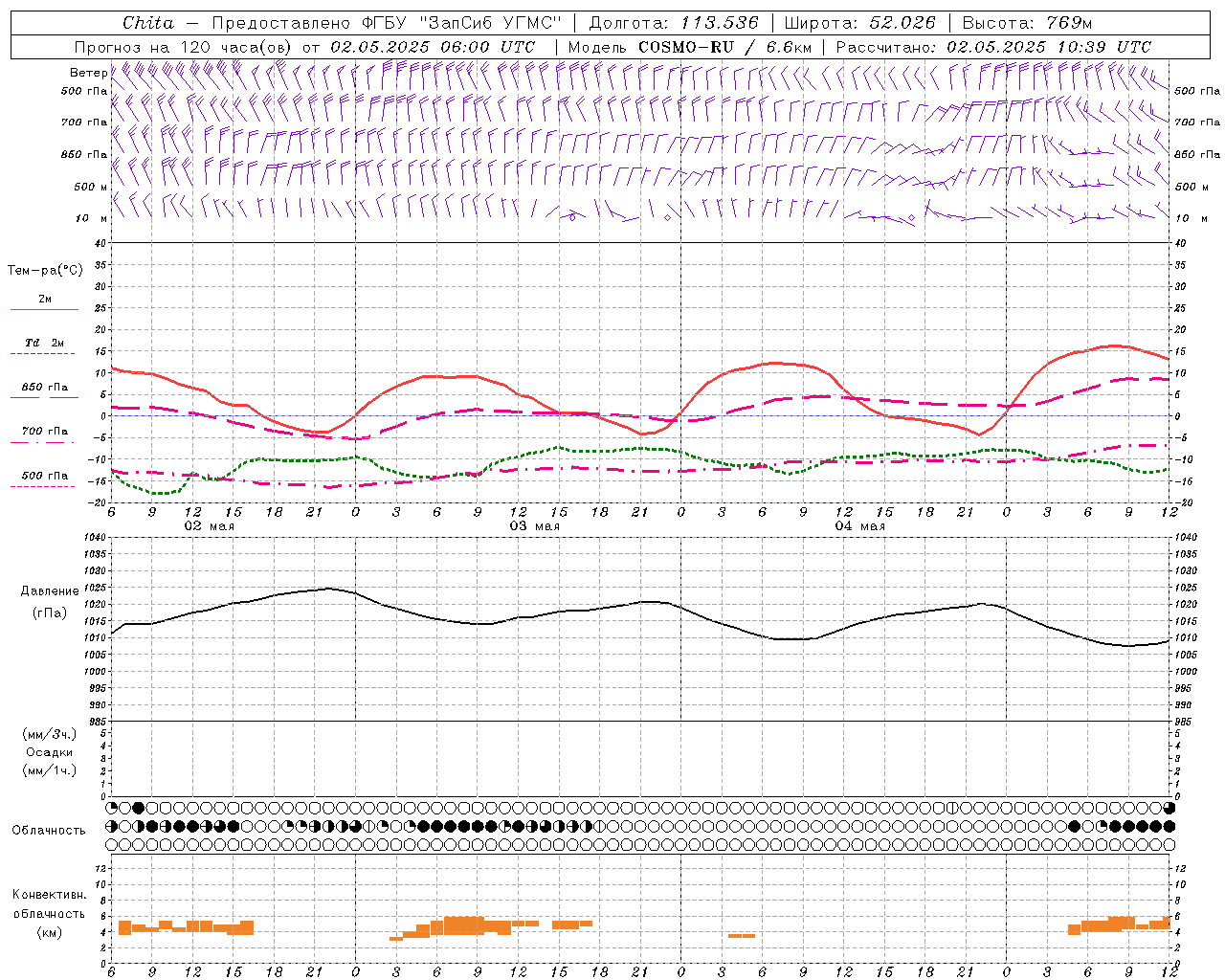
Task: Click the "02 мая" date label
Action: pyautogui.click(x=210, y=526)
